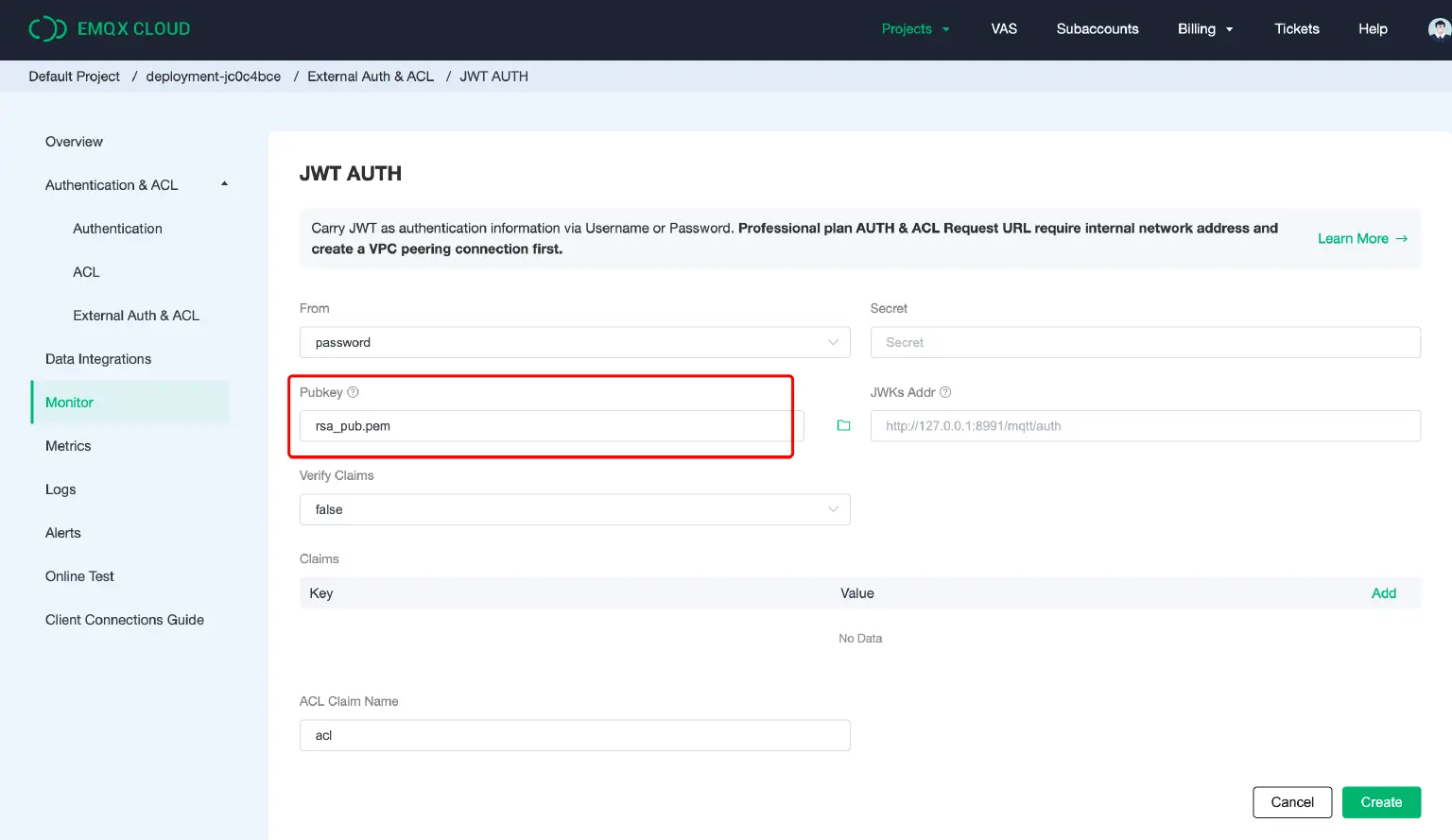Browse for a Pubkey file via folder icon
This screenshot has height=840, width=1452.
843,426
